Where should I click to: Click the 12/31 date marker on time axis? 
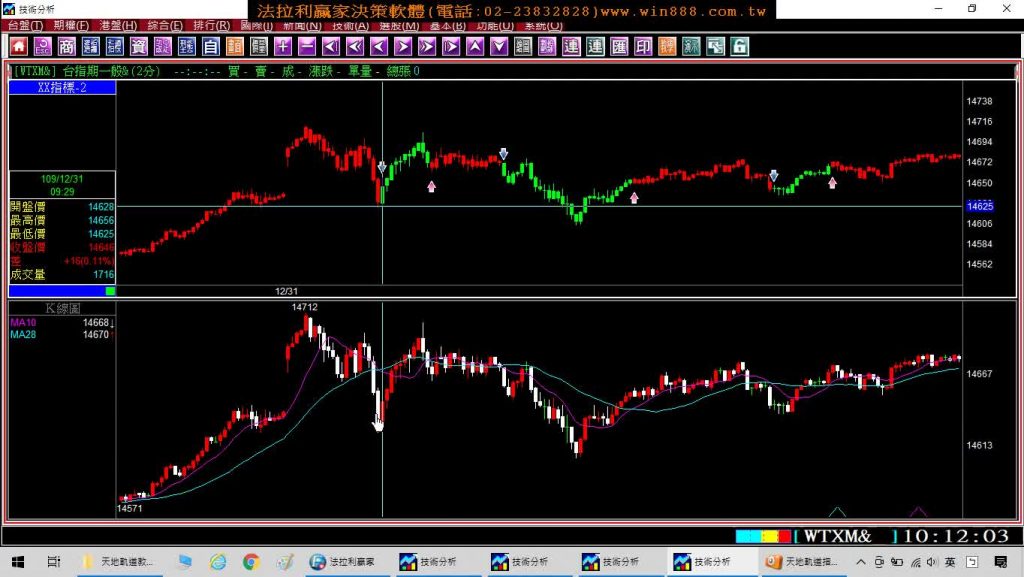(x=286, y=291)
